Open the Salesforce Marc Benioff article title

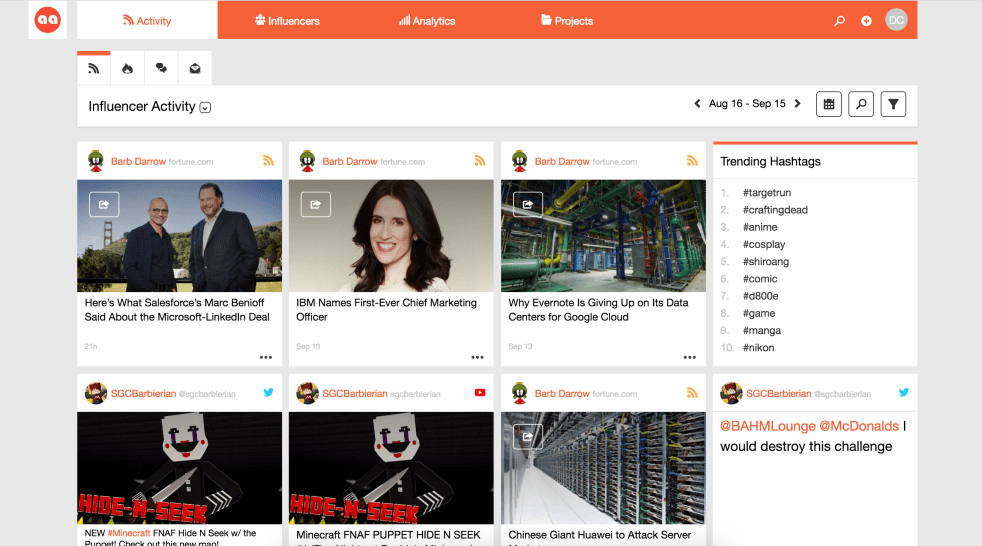(177, 310)
